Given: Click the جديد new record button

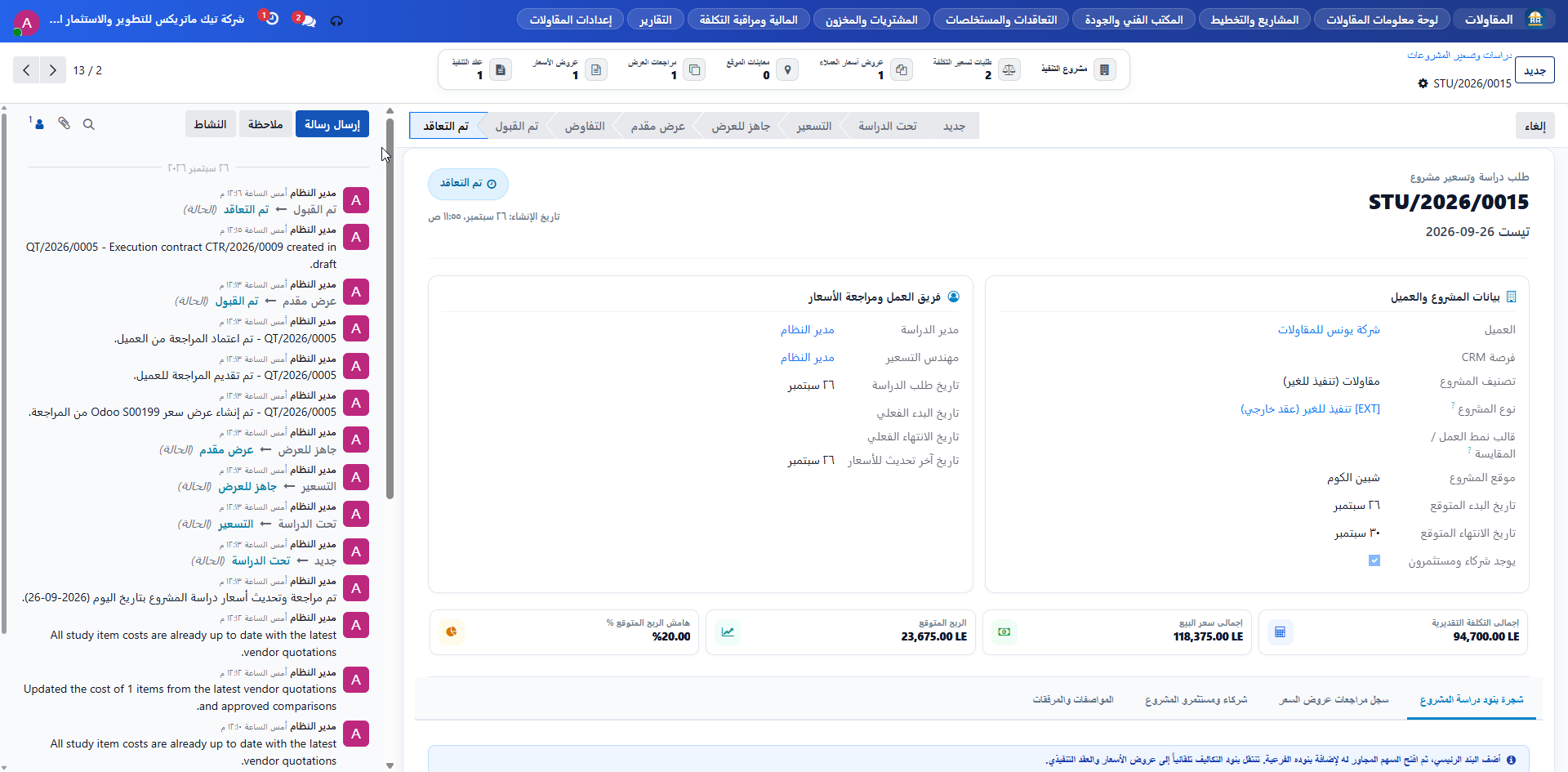Looking at the screenshot, I should pos(1535,70).
